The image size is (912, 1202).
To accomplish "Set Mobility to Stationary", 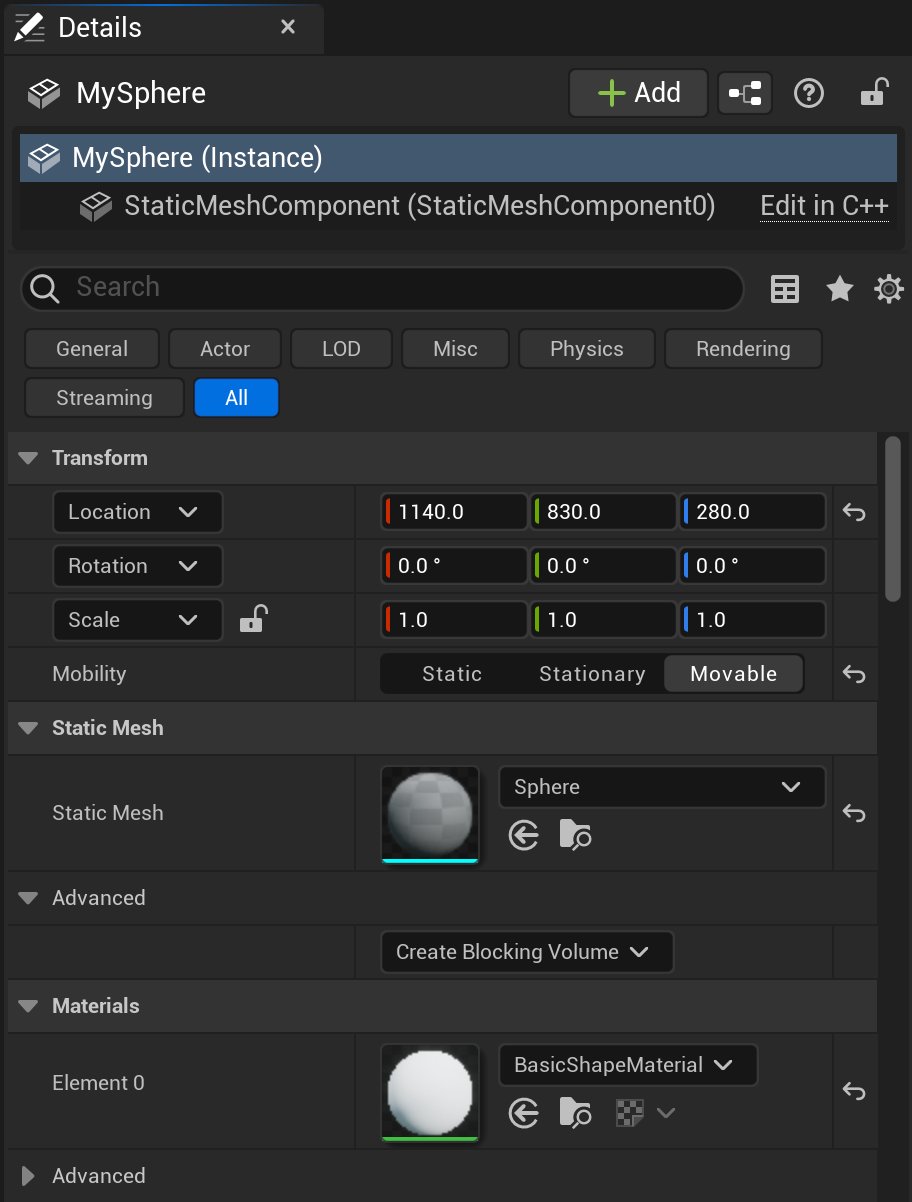I will (592, 674).
